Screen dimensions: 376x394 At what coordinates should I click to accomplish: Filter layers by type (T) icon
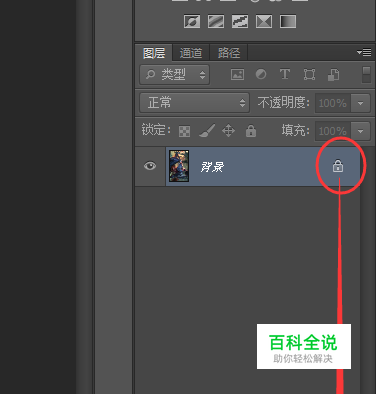click(285, 74)
